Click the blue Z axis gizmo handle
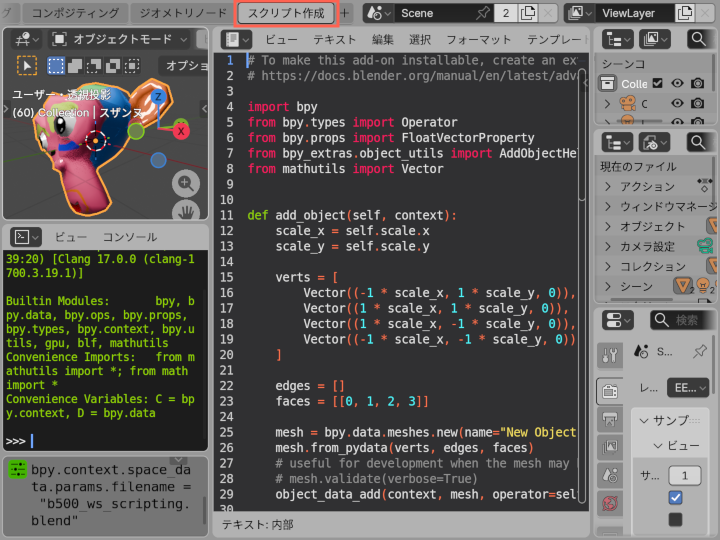 tap(158, 97)
